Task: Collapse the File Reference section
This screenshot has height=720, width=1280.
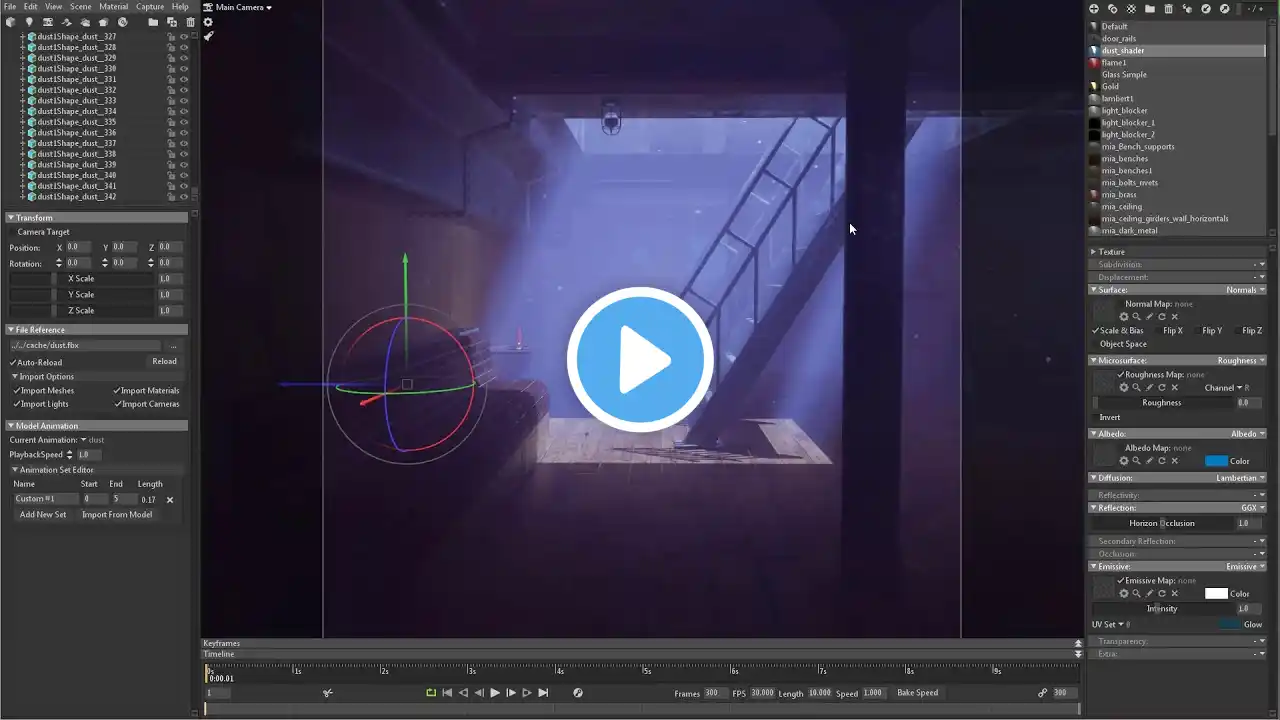Action: pyautogui.click(x=11, y=330)
